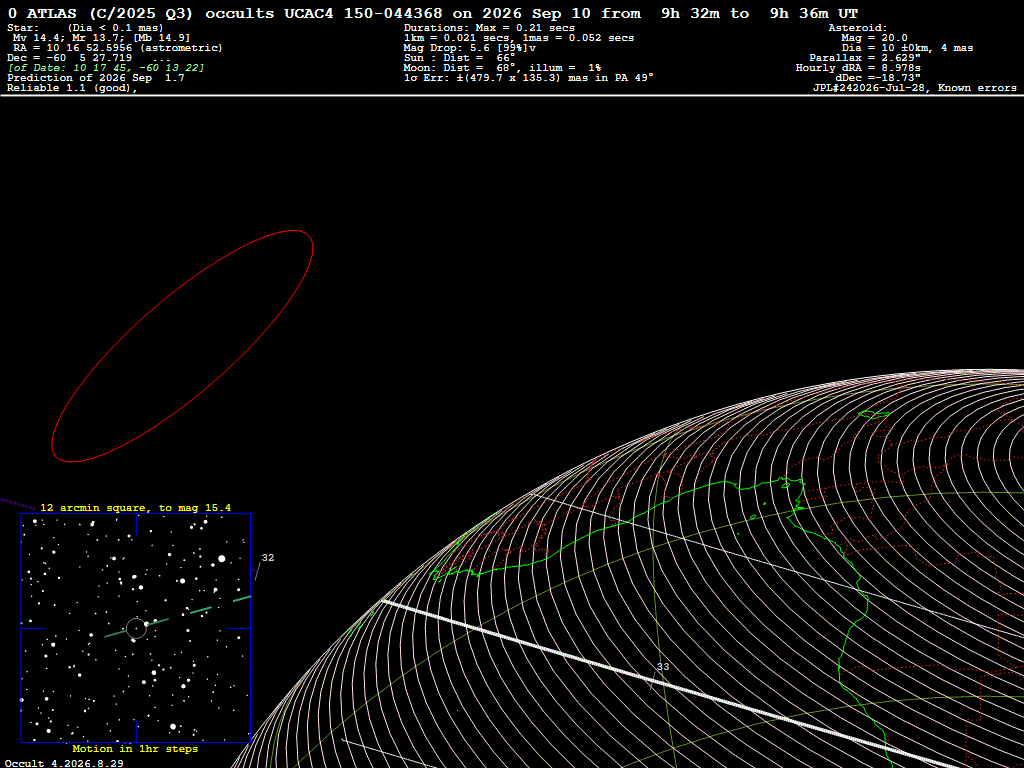Select the target star circle in finder chart

[136, 628]
